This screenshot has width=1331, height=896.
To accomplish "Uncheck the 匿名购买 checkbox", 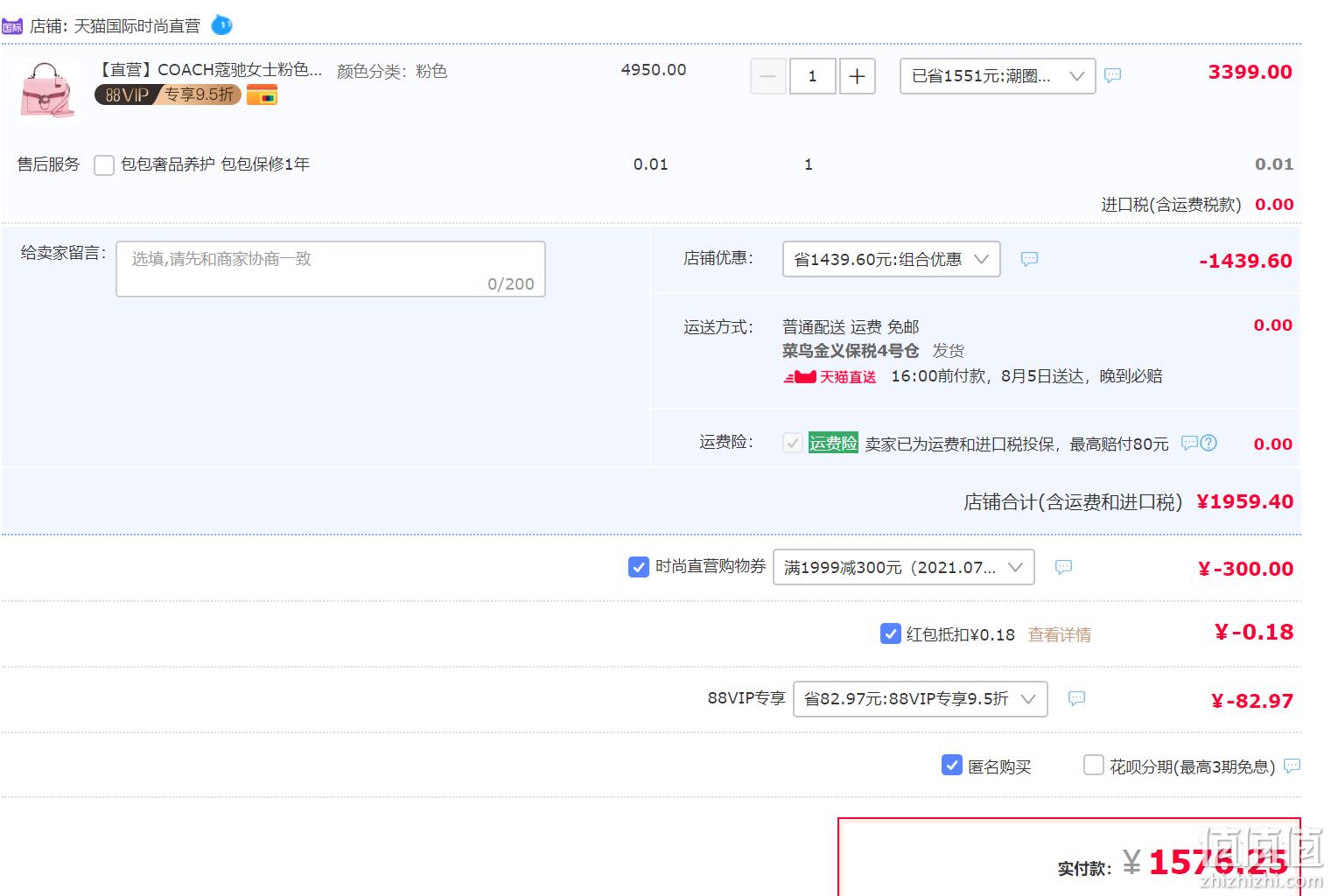I will coord(951,766).
